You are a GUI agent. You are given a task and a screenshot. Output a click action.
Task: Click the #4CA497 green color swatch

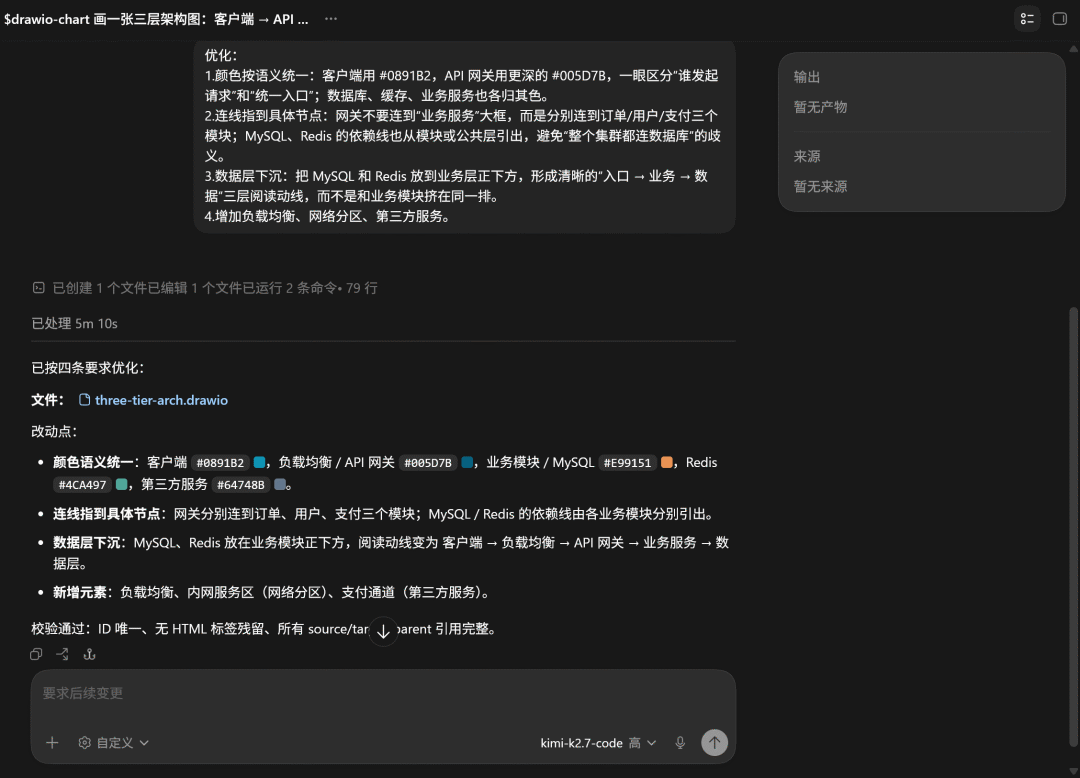122,485
